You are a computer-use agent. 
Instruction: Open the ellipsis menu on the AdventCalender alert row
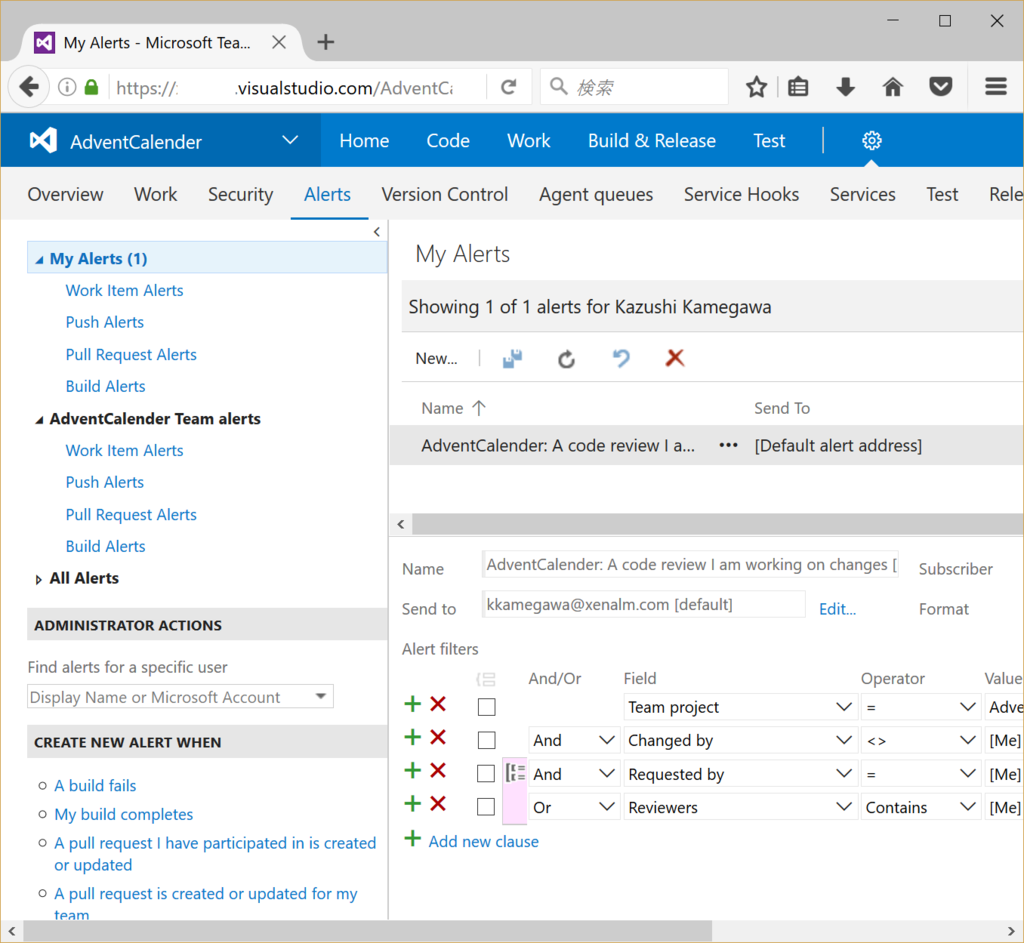[x=728, y=445]
